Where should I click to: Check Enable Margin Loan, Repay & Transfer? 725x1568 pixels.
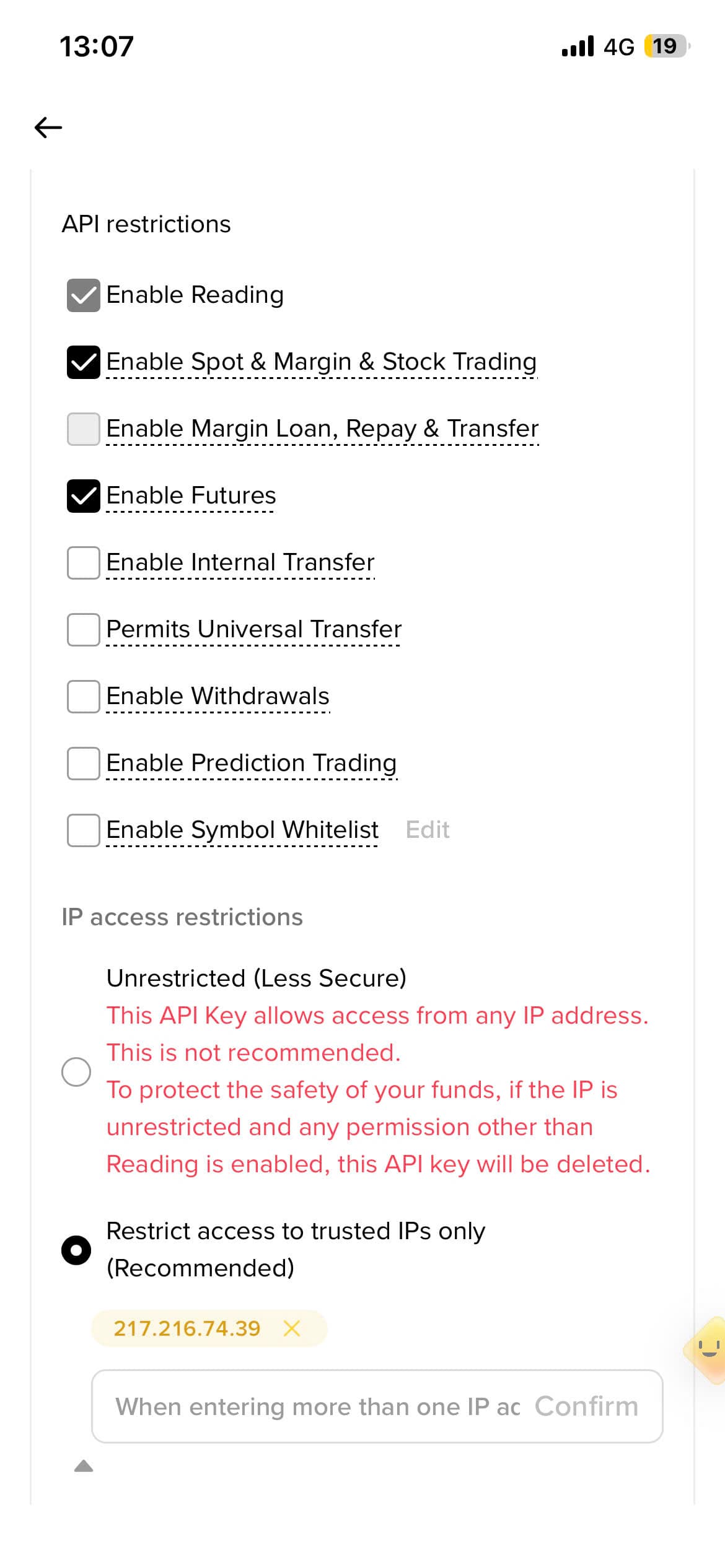[84, 429]
